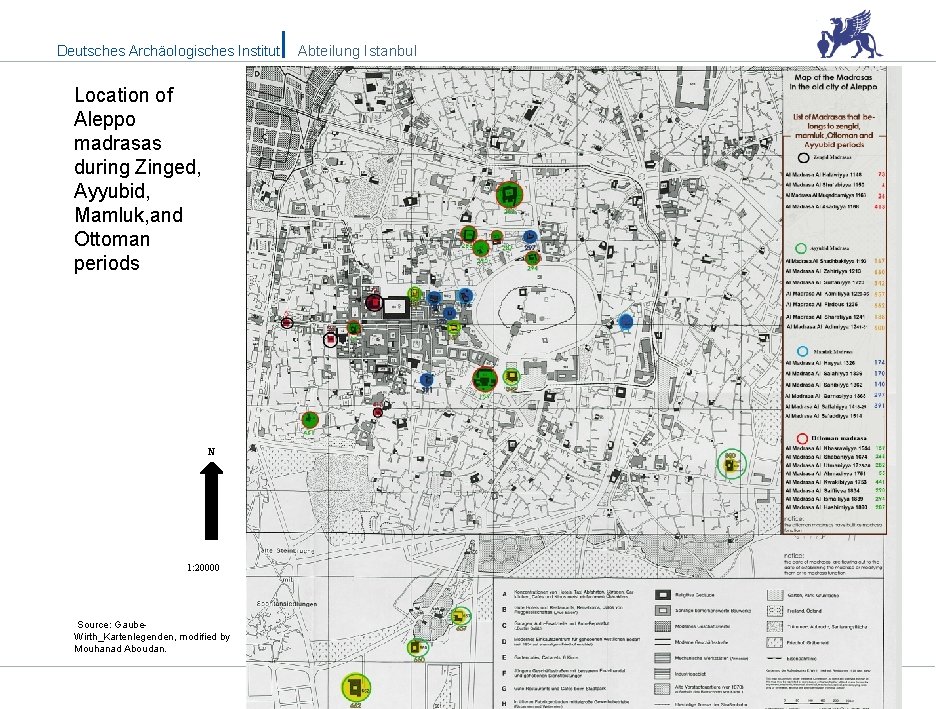Click the red legend number 73

pyautogui.click(x=881, y=175)
